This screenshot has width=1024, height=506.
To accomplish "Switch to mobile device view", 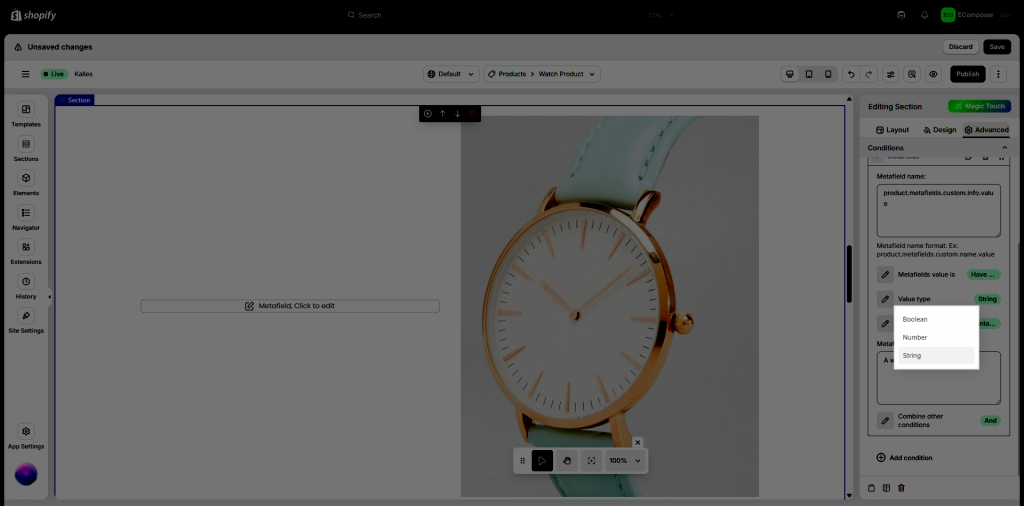I will (x=828, y=74).
